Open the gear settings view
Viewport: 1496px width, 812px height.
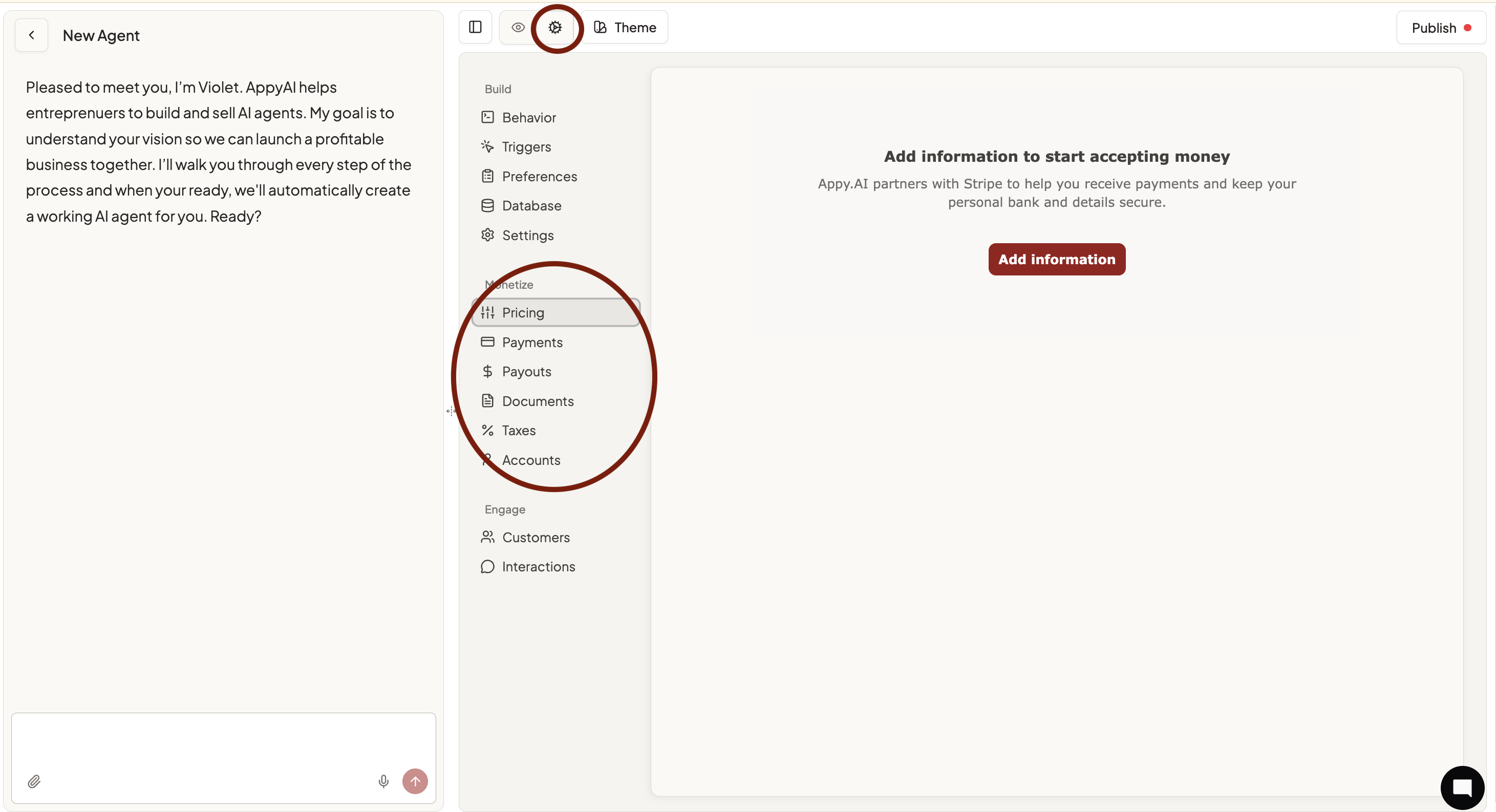[554, 27]
